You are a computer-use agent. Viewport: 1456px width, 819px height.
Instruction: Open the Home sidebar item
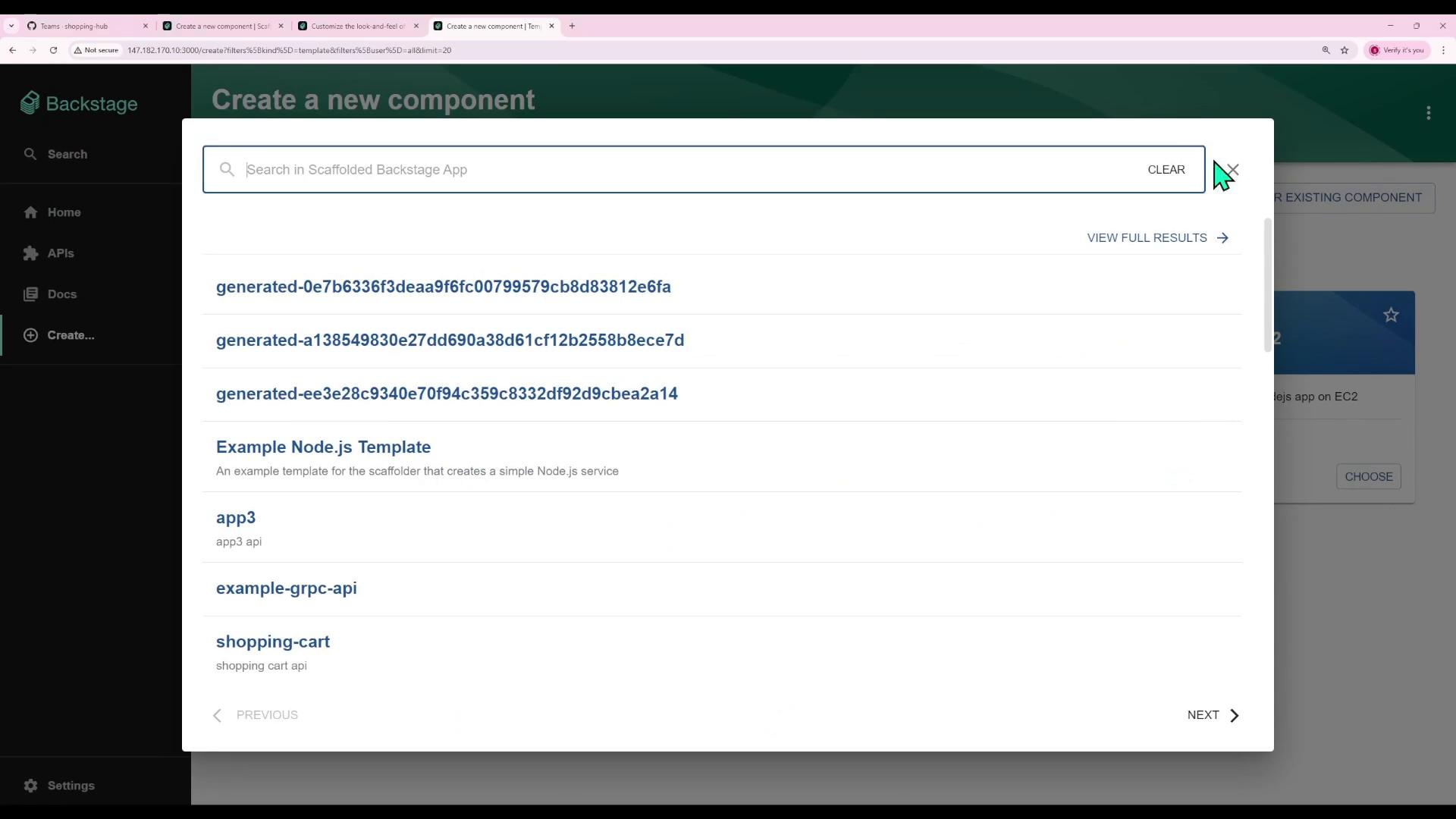tap(64, 212)
